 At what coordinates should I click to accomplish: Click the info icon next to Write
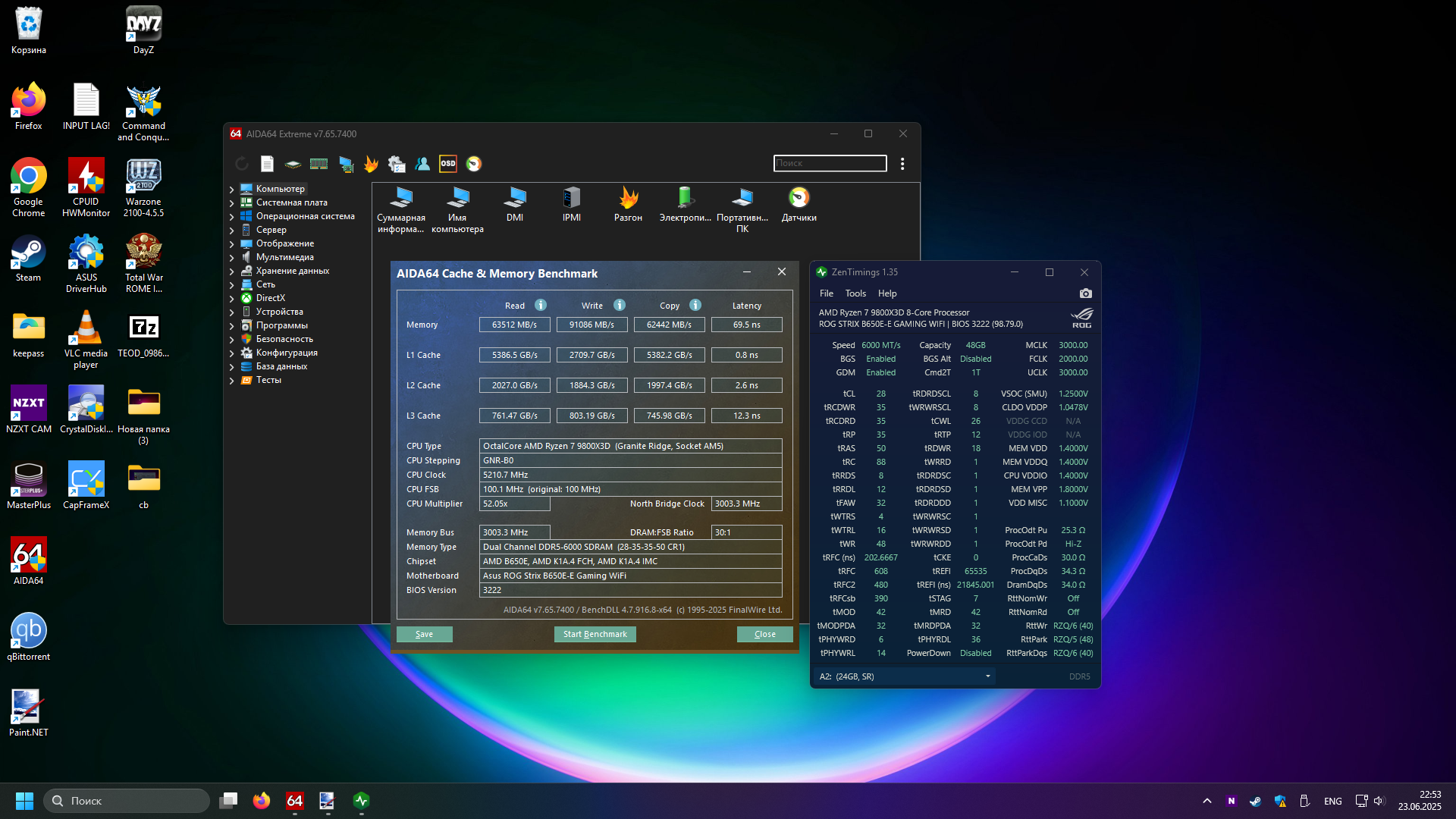[x=620, y=305]
